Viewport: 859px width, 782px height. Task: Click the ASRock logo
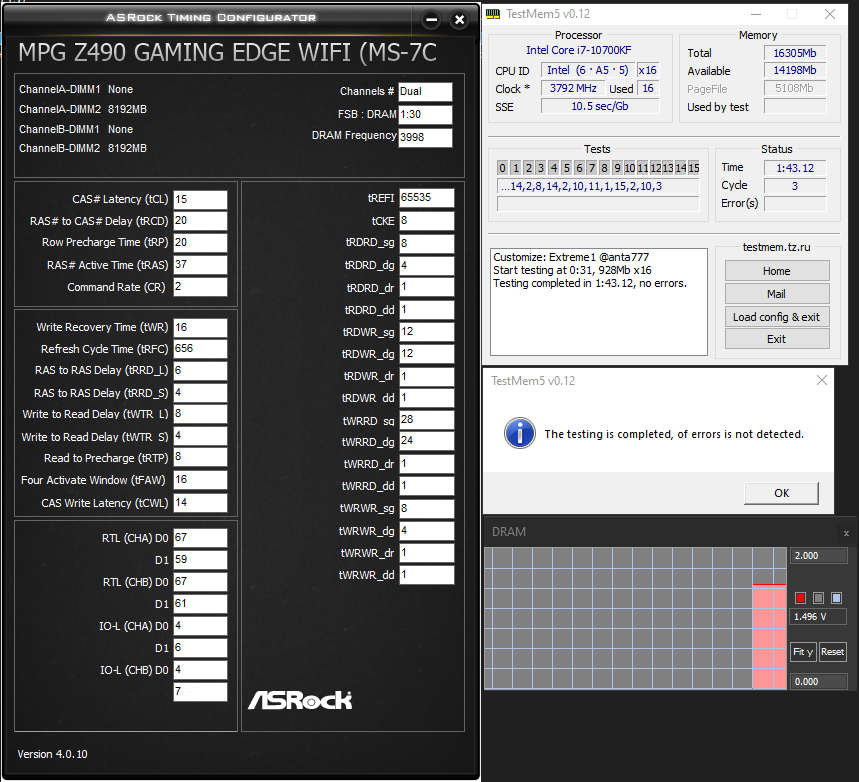[300, 700]
